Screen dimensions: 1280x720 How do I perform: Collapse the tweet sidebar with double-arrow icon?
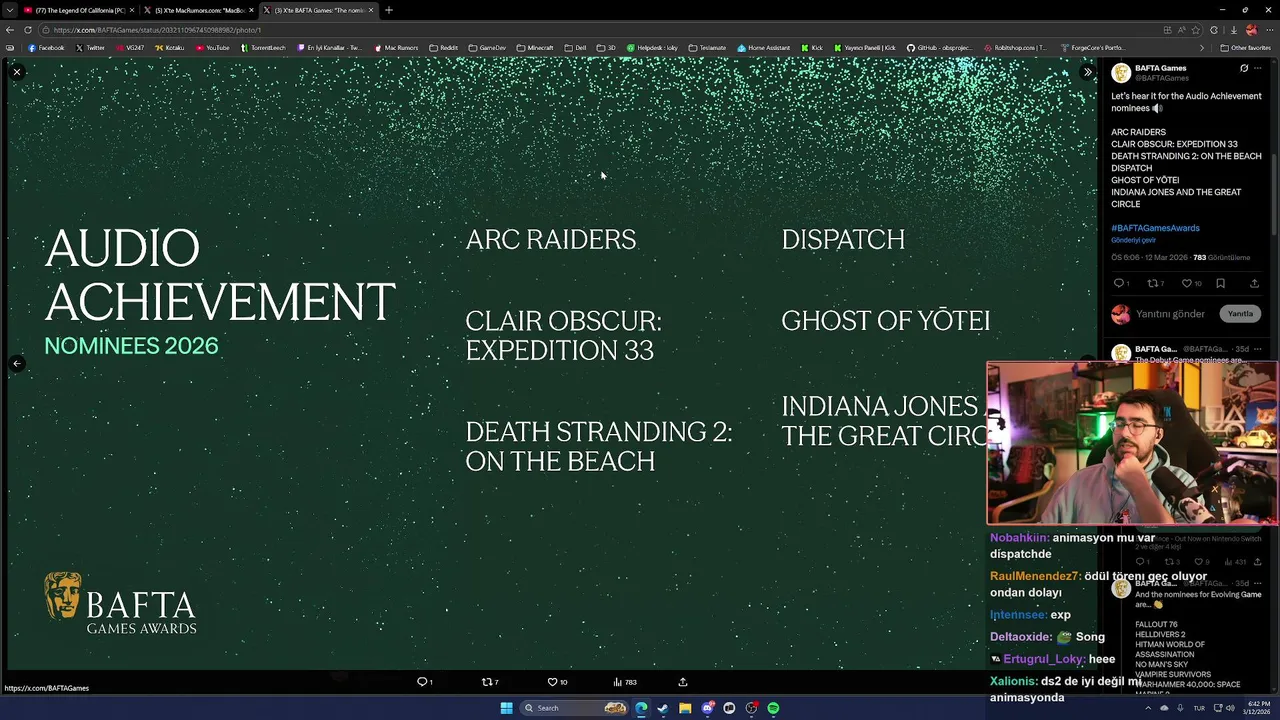coord(1087,72)
